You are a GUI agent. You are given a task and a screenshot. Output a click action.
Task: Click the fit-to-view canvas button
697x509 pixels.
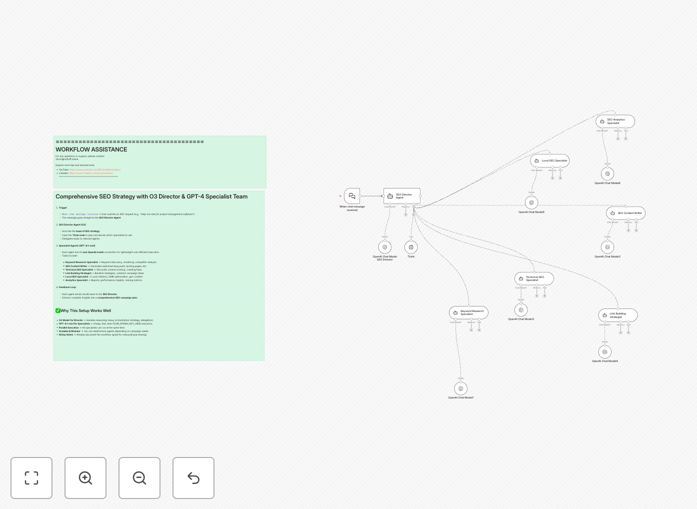point(32,478)
